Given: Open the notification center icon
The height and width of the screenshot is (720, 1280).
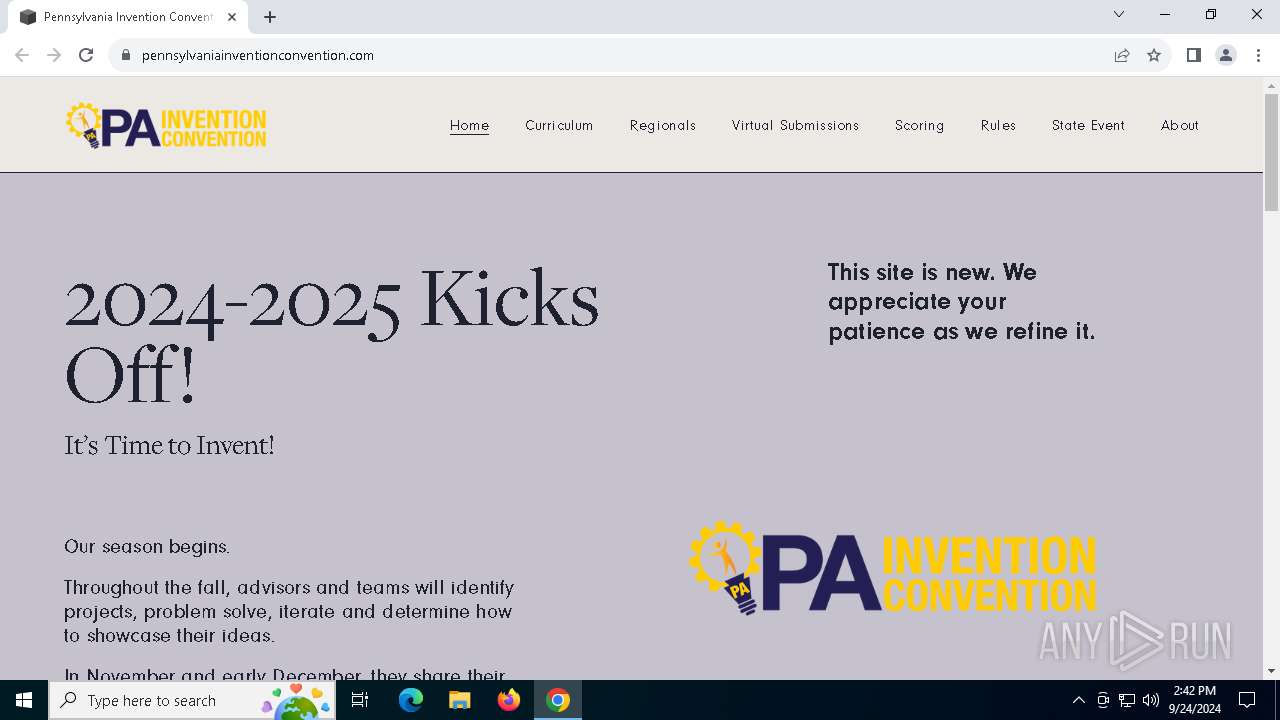Looking at the screenshot, I should point(1247,700).
